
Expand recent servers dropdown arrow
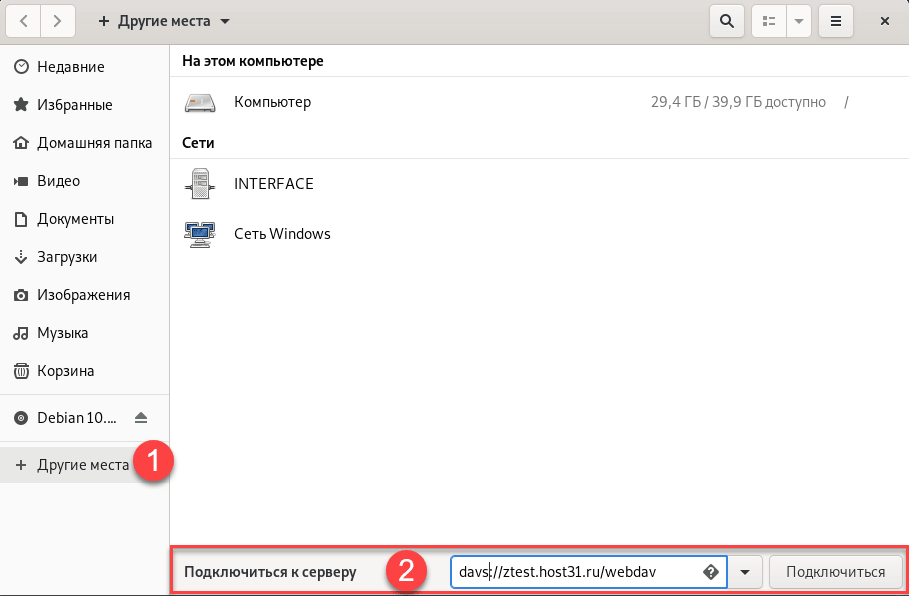[x=745, y=572]
